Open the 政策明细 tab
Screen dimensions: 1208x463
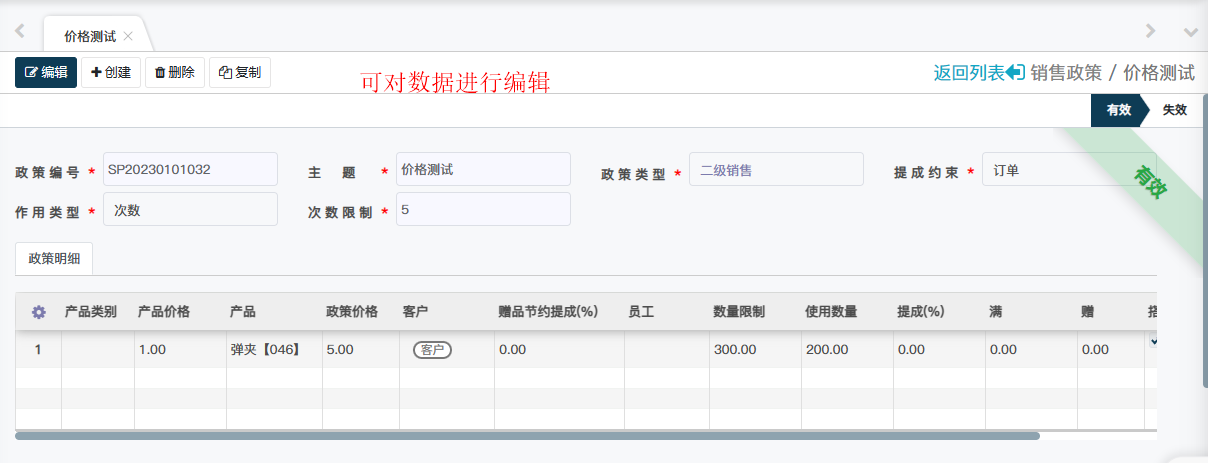pos(54,258)
